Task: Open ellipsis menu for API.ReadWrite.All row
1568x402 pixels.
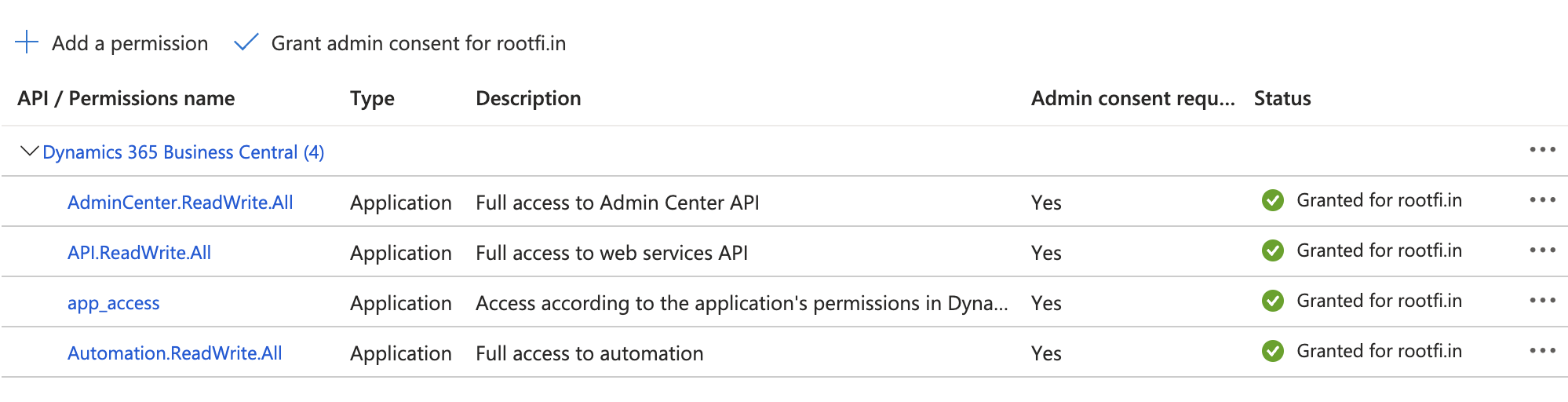Action: [x=1542, y=250]
